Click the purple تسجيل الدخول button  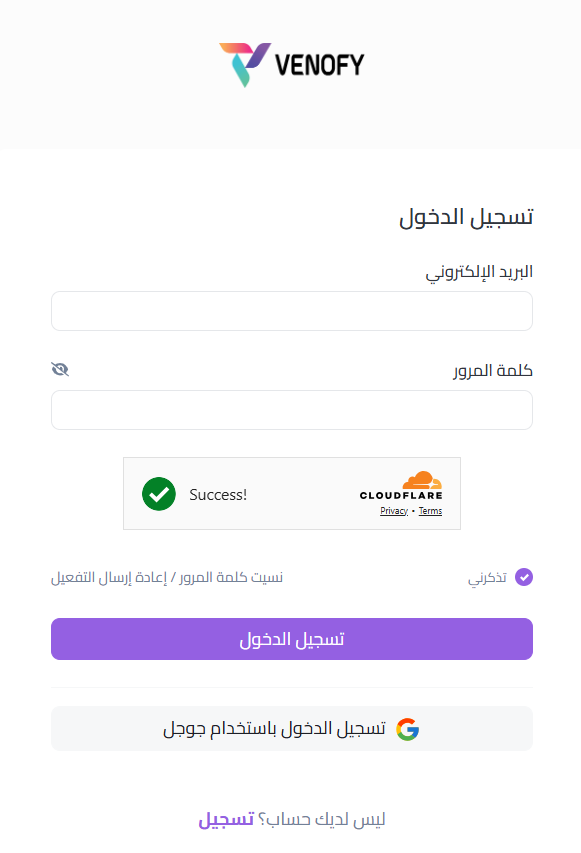coord(292,639)
